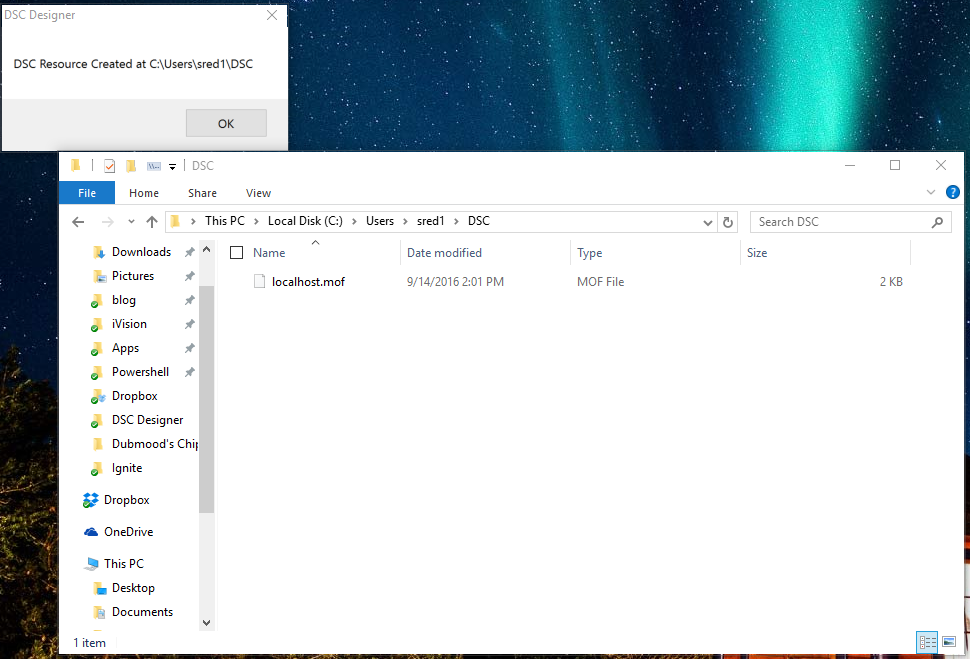The width and height of the screenshot is (970, 659).
Task: Close the DSC Designer dialog
Action: 272,15
